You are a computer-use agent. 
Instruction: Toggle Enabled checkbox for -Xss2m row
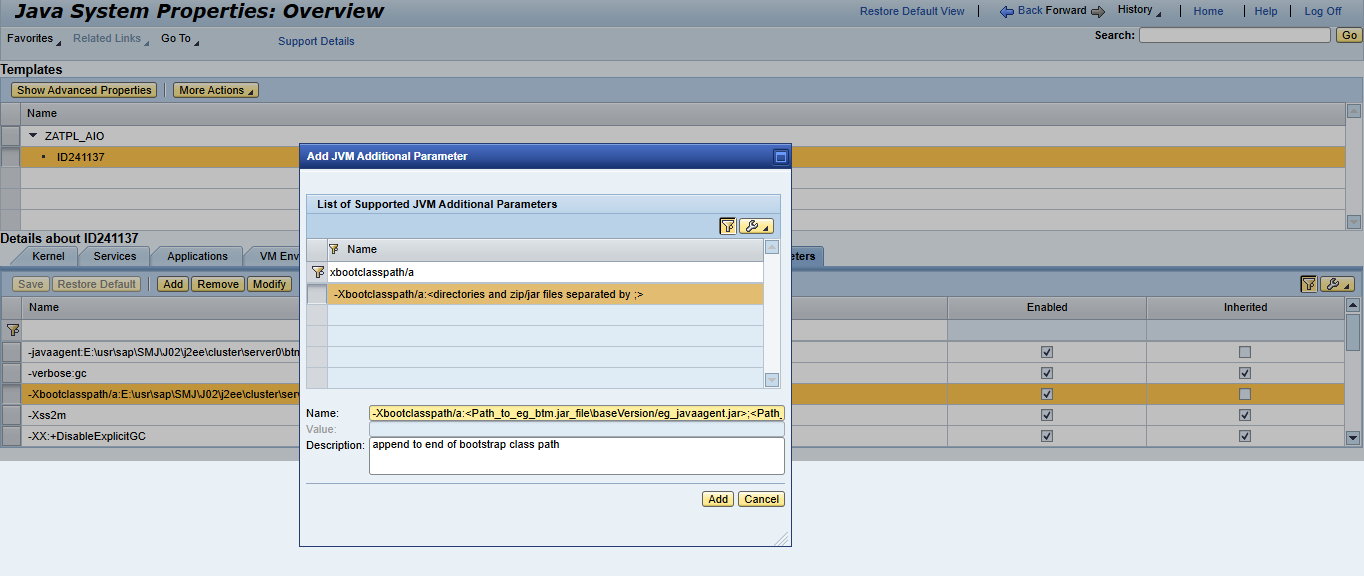pos(1047,415)
